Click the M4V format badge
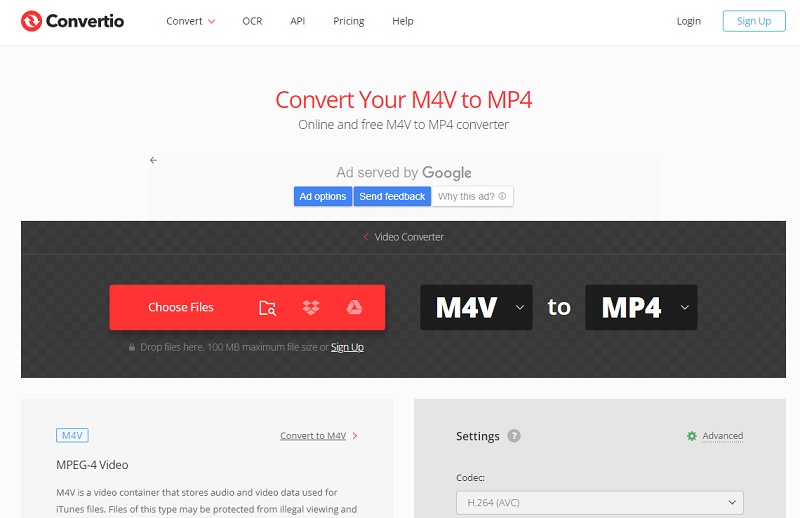800x518 pixels. click(72, 435)
